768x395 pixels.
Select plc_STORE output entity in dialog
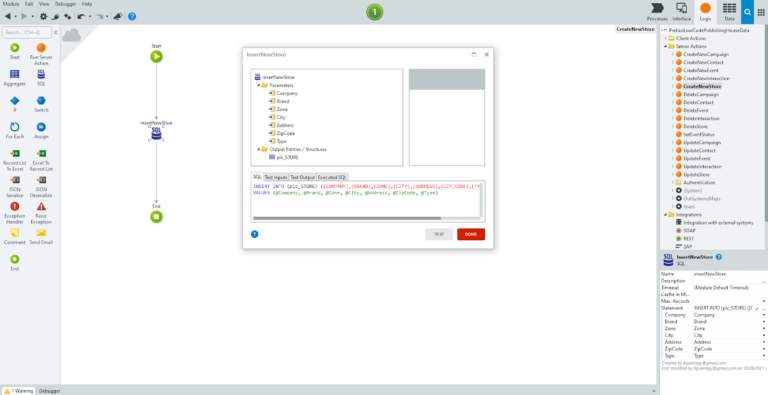click(x=284, y=157)
